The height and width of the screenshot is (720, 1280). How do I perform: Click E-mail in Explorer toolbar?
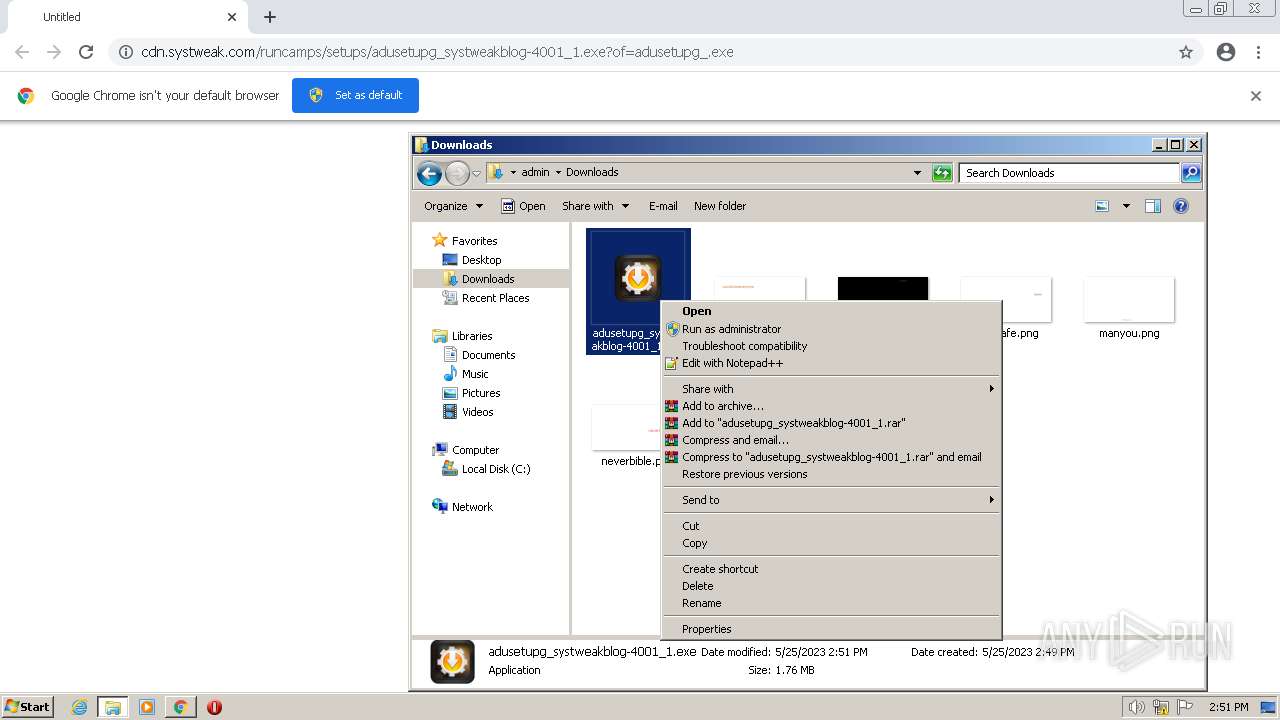pyautogui.click(x=663, y=206)
